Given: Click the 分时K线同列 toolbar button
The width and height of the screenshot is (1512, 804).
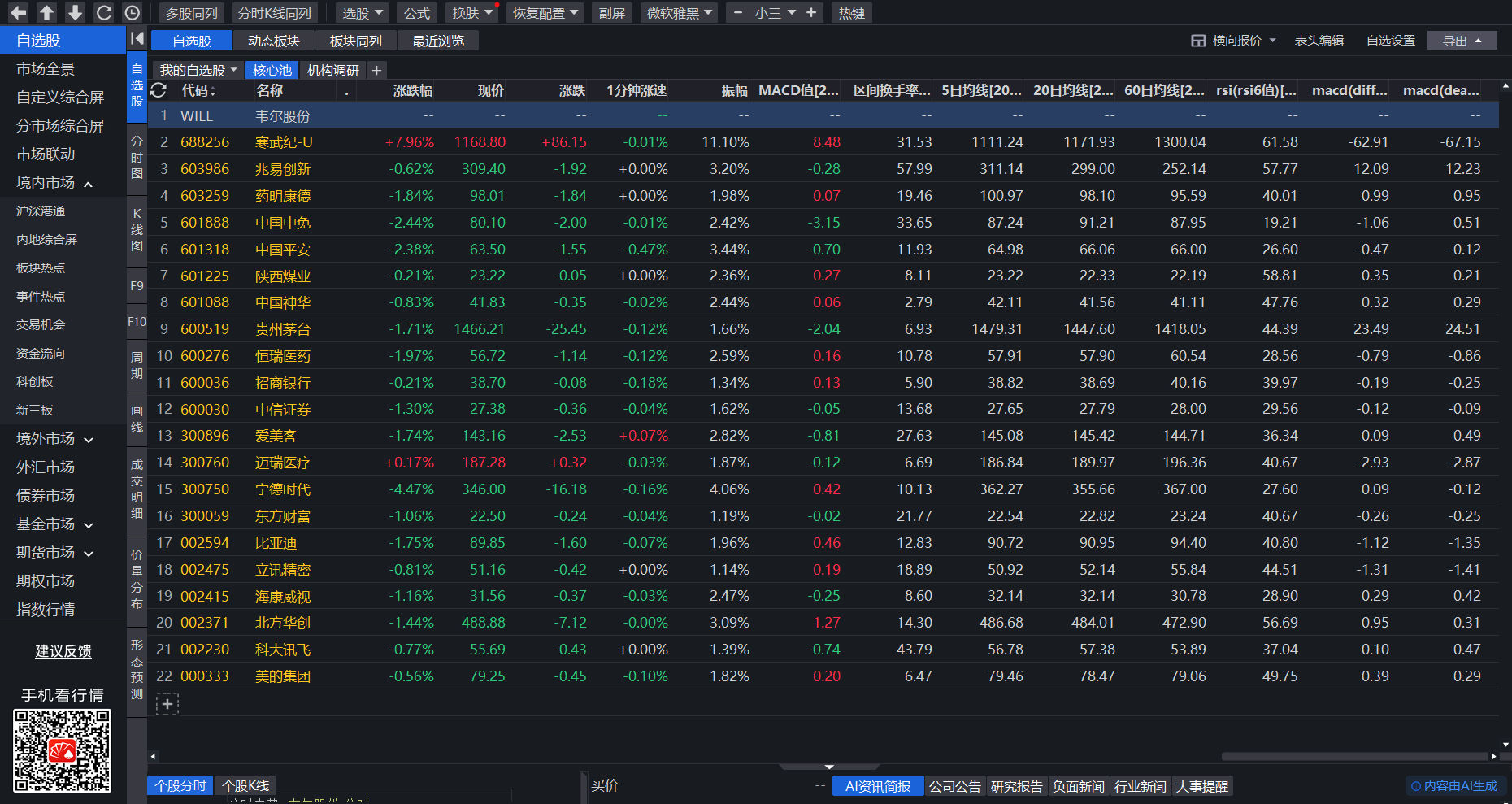Looking at the screenshot, I should point(275,13).
